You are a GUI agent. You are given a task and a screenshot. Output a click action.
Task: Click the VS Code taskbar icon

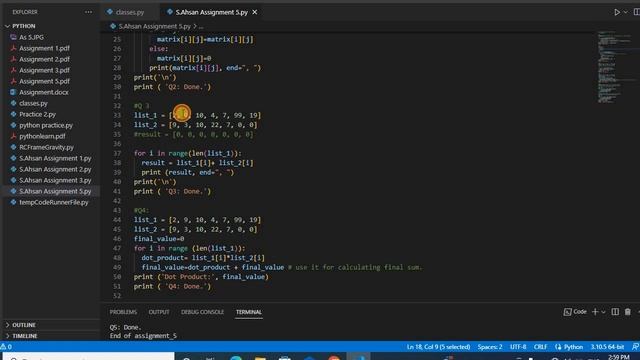[x=360, y=357]
